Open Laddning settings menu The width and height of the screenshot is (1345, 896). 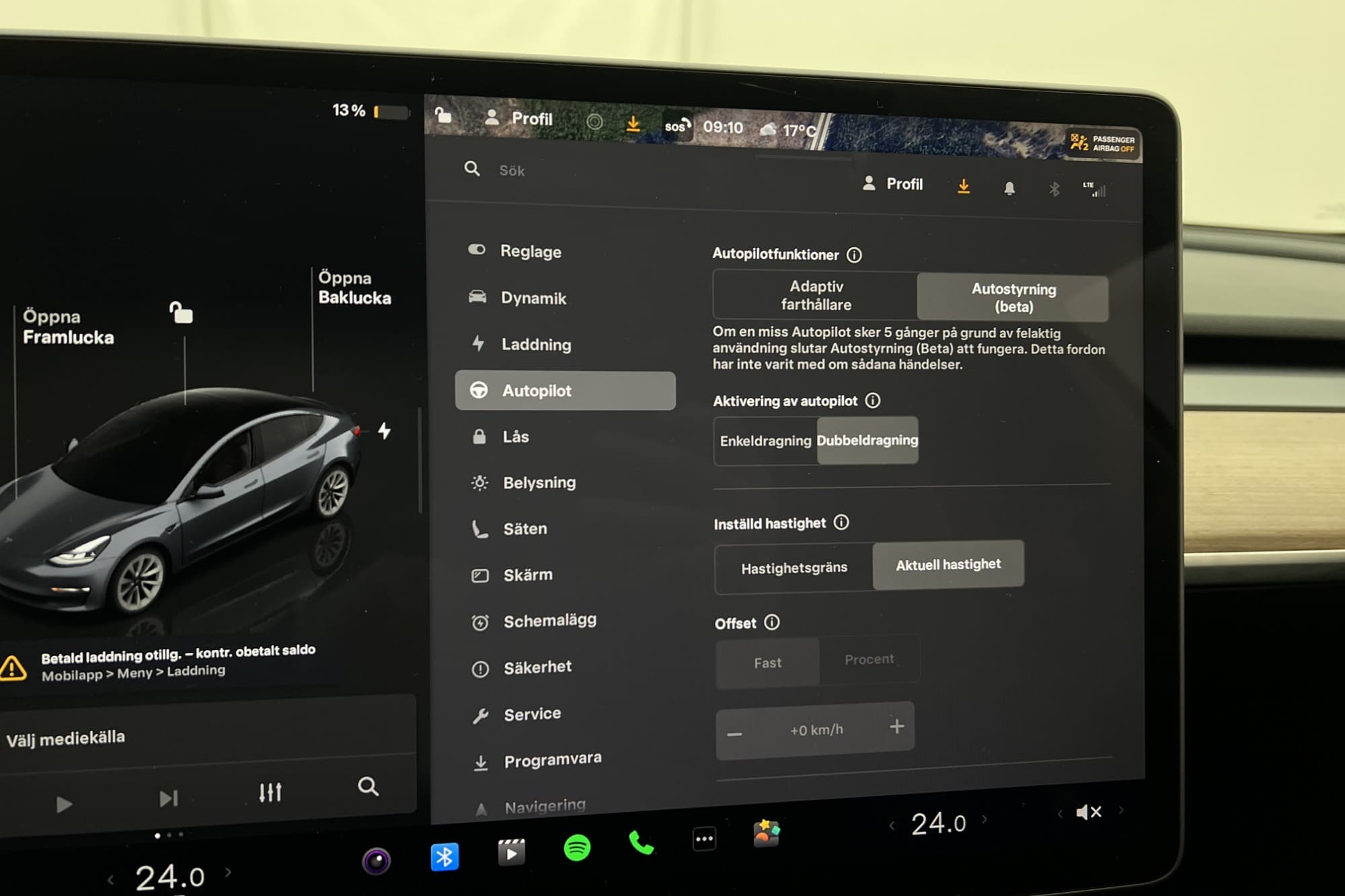(536, 345)
